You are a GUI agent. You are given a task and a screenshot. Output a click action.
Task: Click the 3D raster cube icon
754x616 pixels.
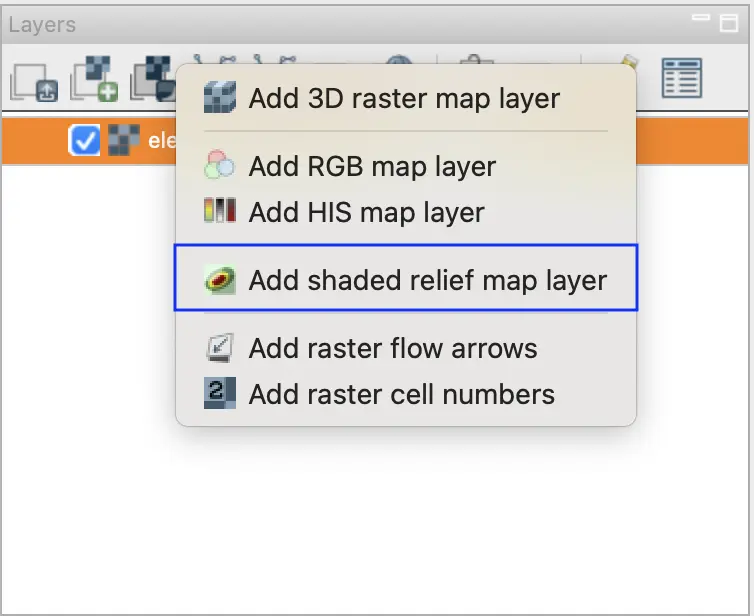coord(219,99)
